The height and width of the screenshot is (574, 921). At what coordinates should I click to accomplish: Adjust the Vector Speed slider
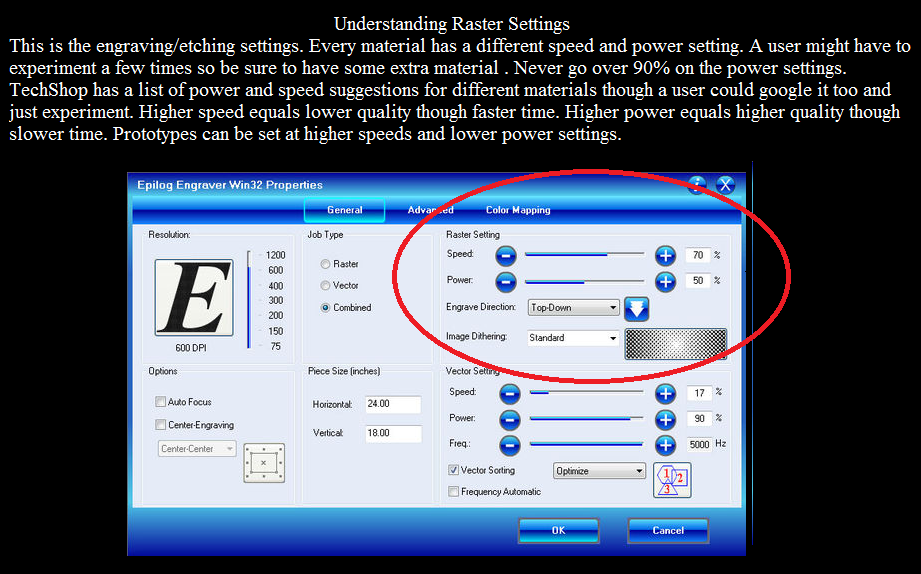pos(586,392)
